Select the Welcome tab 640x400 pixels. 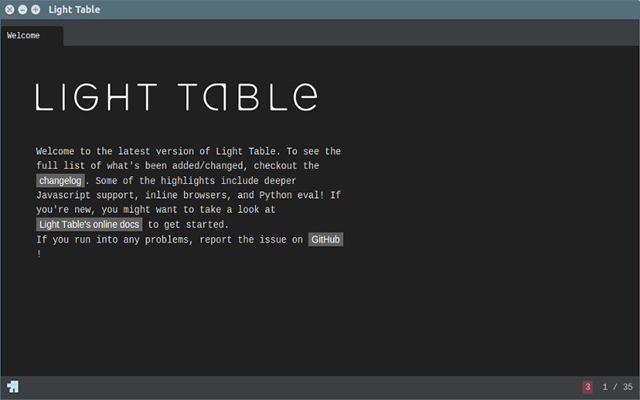32,36
